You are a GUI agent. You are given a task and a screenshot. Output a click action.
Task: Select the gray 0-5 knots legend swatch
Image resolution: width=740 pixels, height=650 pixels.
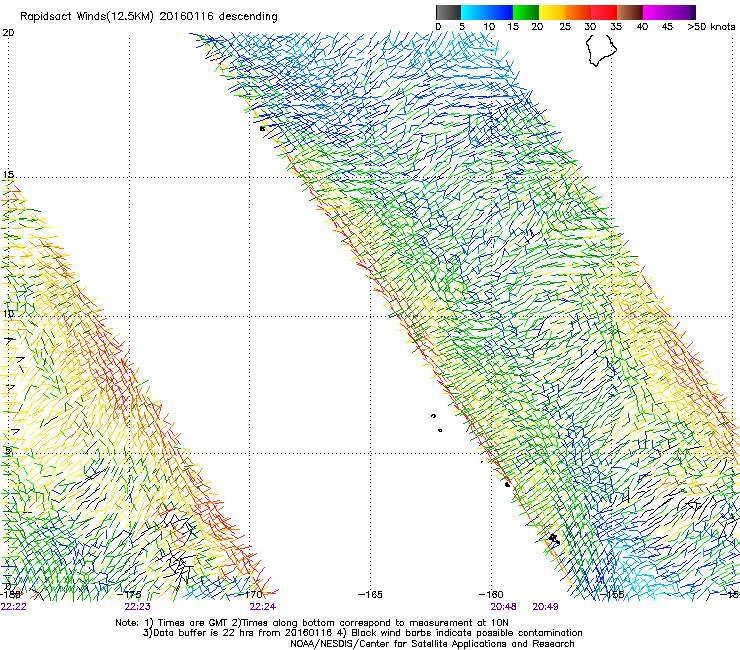pyautogui.click(x=448, y=12)
